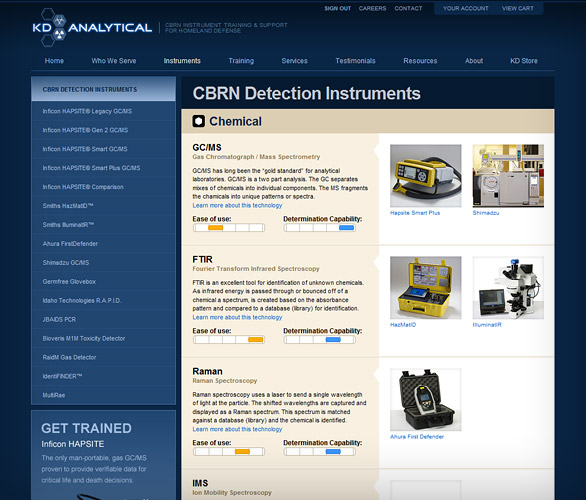The width and height of the screenshot is (586, 500).
Task: Open the yellow HazMatID case image
Action: (426, 287)
